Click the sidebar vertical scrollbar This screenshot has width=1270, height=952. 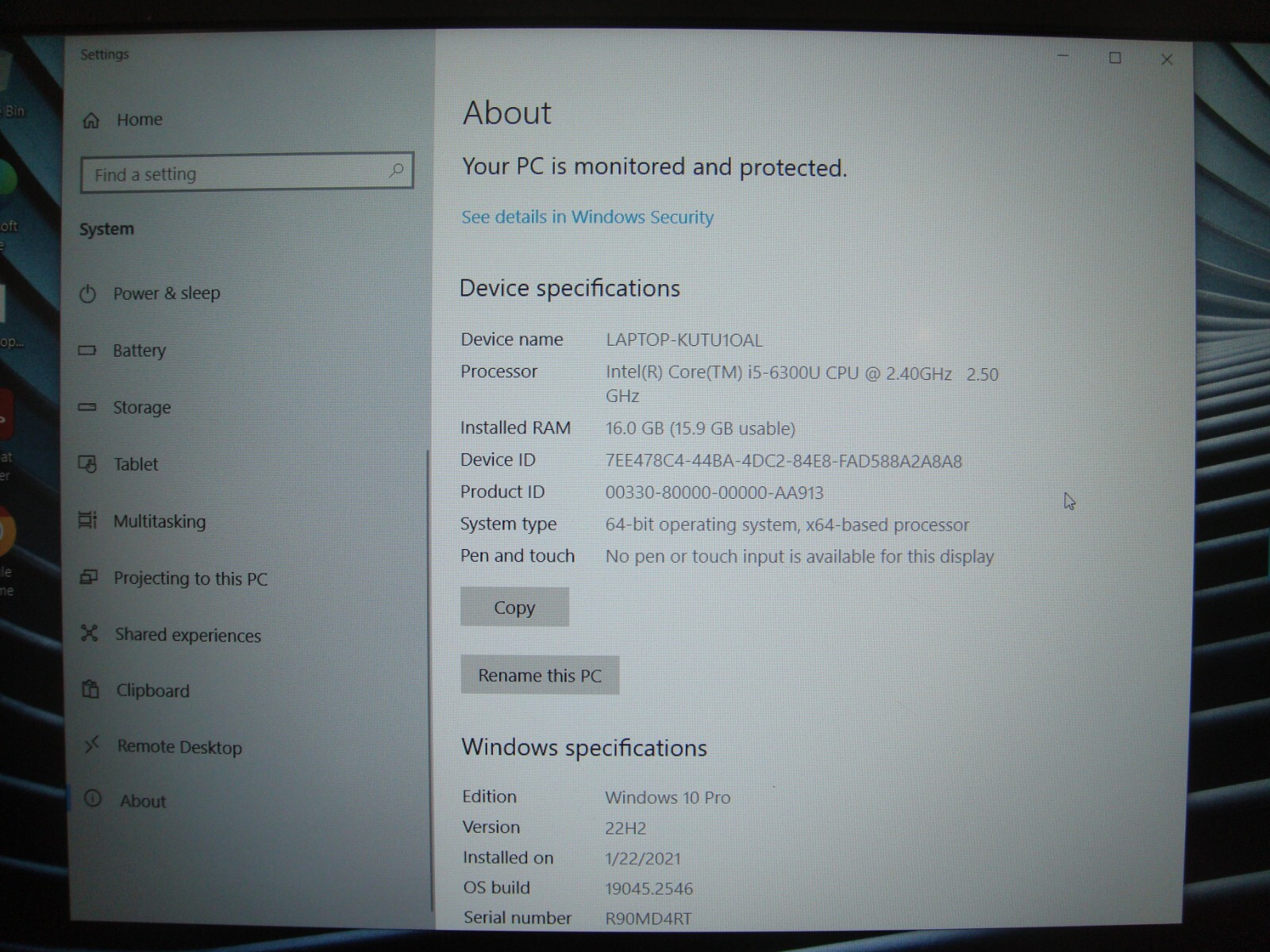[x=429, y=681]
